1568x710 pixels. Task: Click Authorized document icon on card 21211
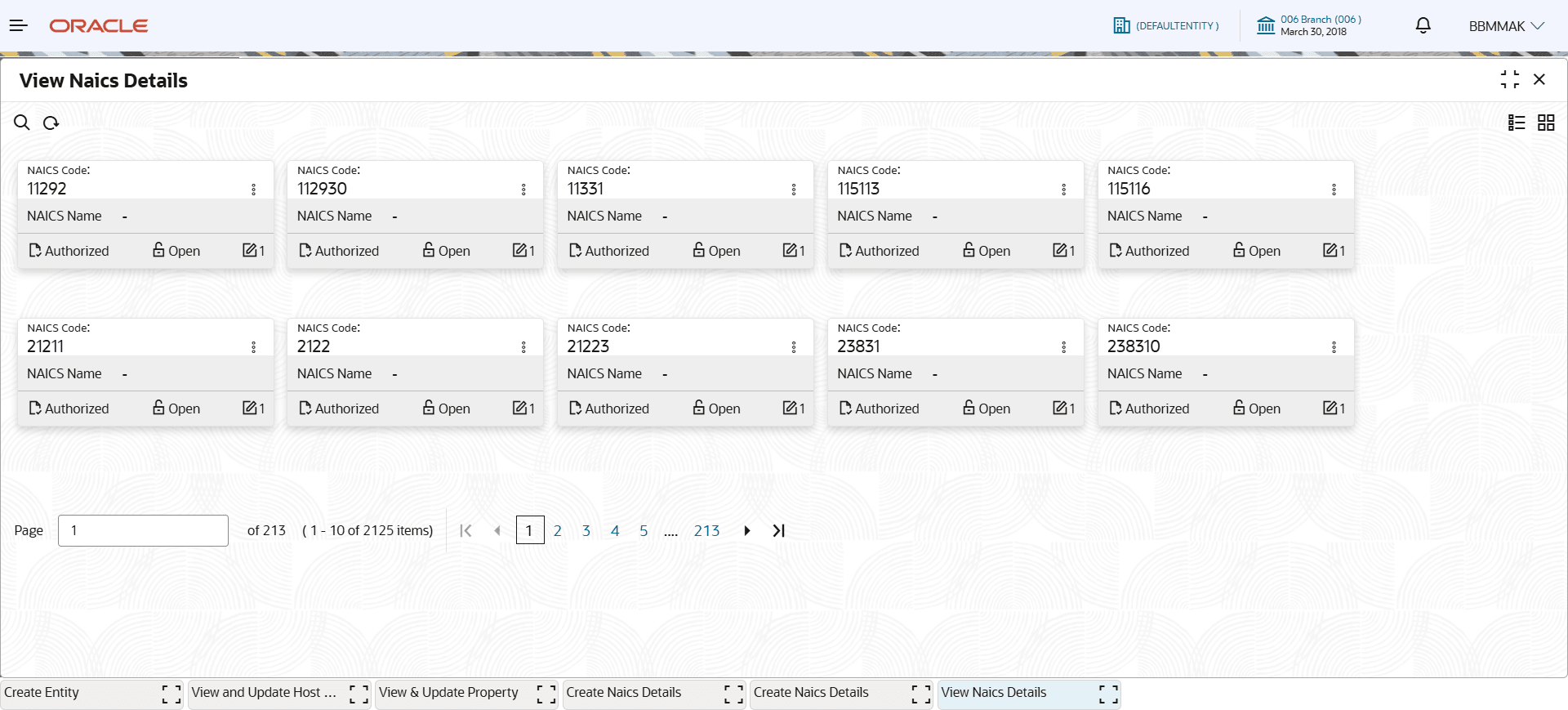[35, 408]
